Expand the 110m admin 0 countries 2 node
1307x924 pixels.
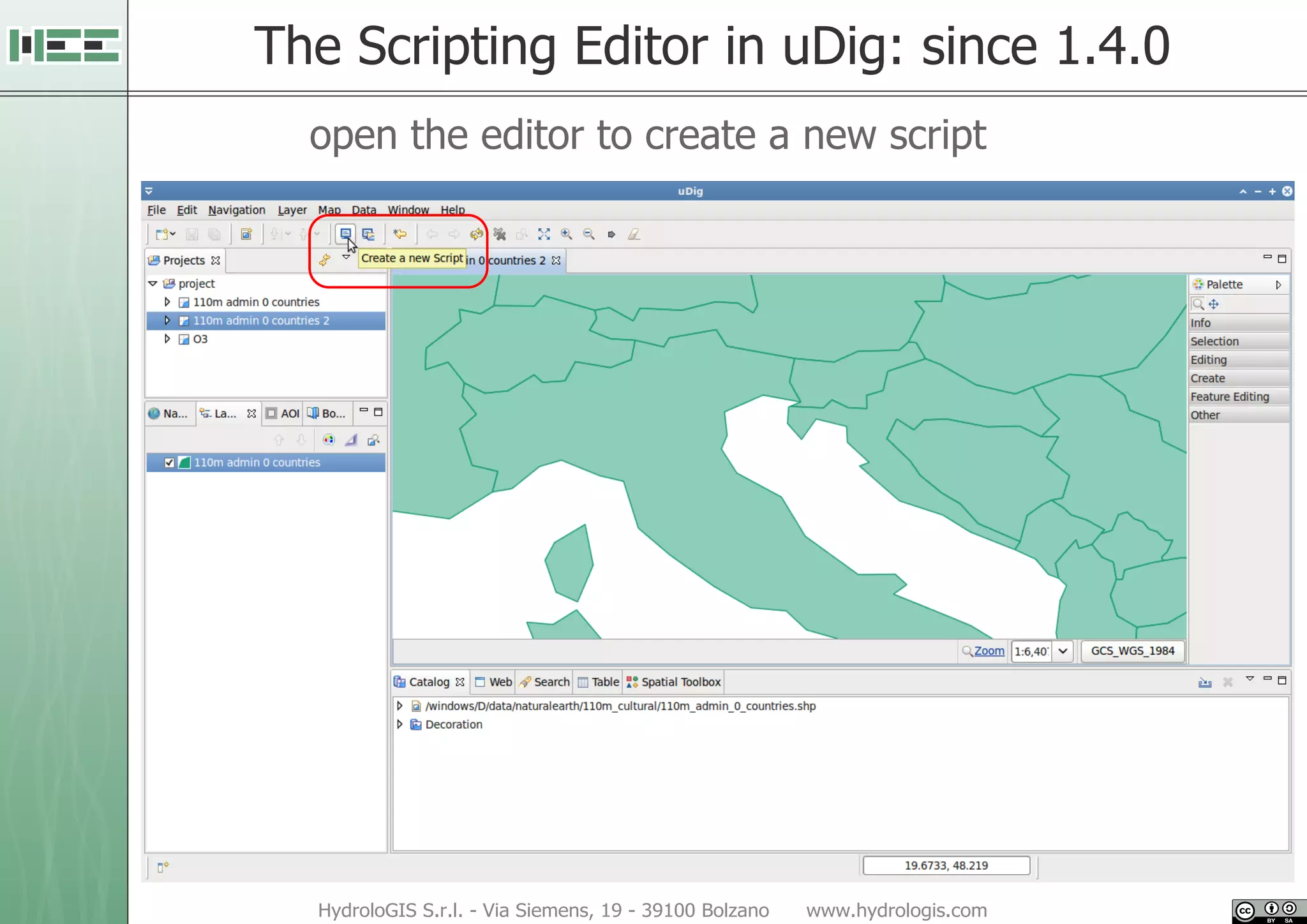167,320
